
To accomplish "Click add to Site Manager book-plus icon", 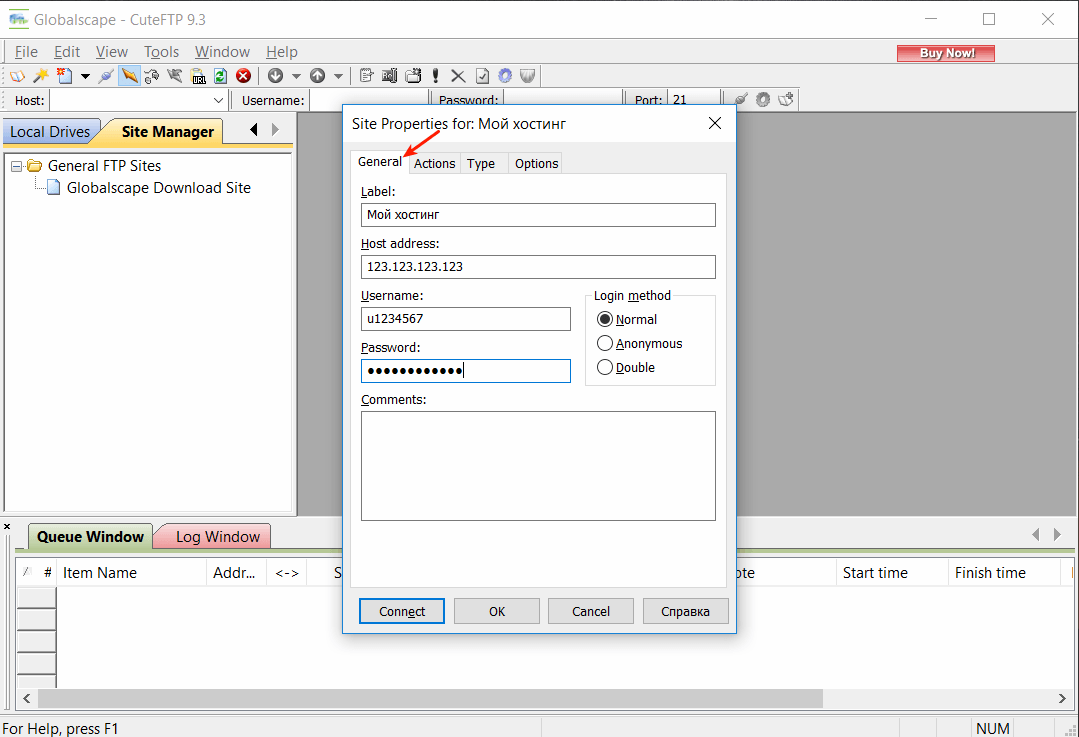I will [x=786, y=100].
